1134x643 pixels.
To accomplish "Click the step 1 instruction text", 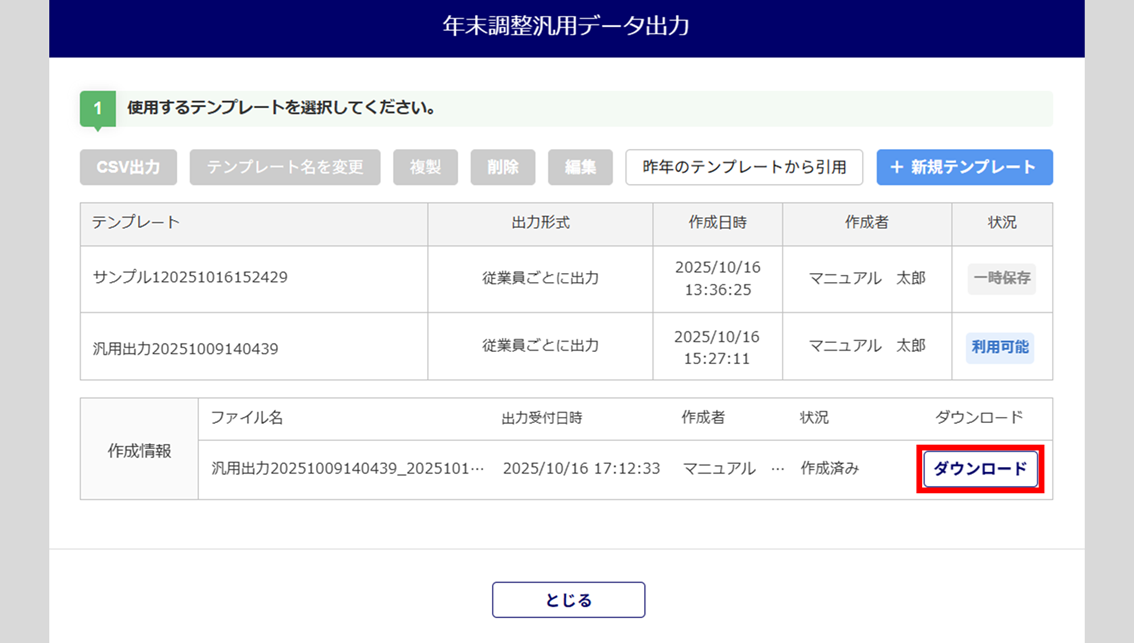I will tap(282, 108).
